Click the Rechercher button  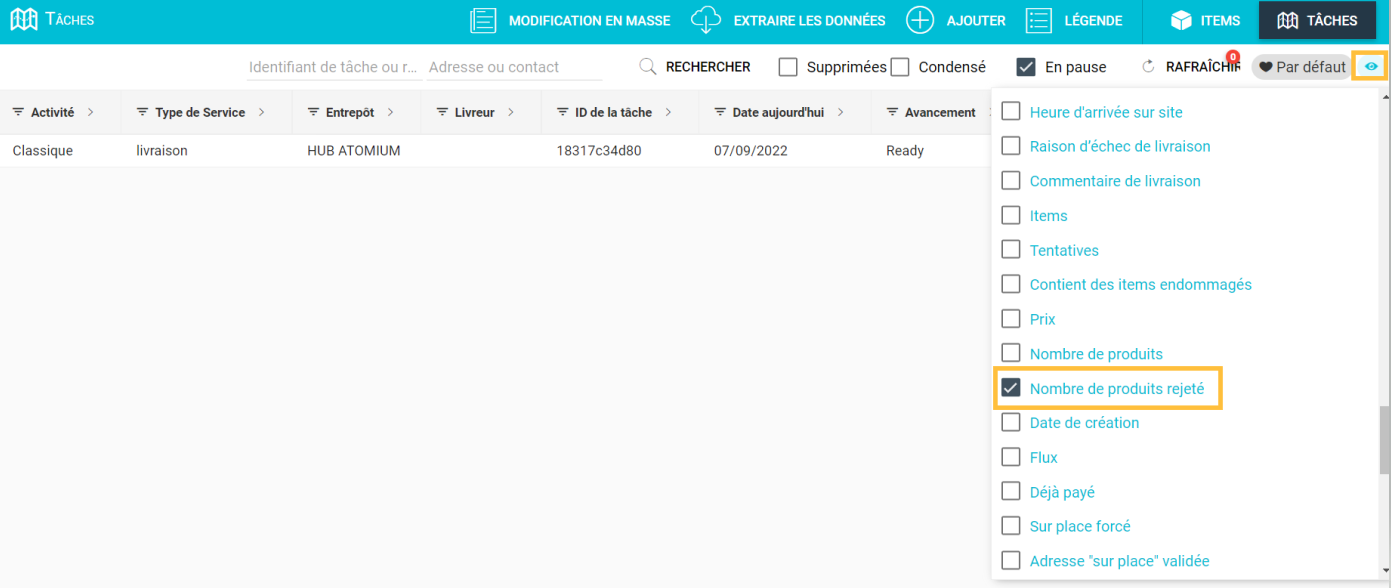(x=695, y=67)
